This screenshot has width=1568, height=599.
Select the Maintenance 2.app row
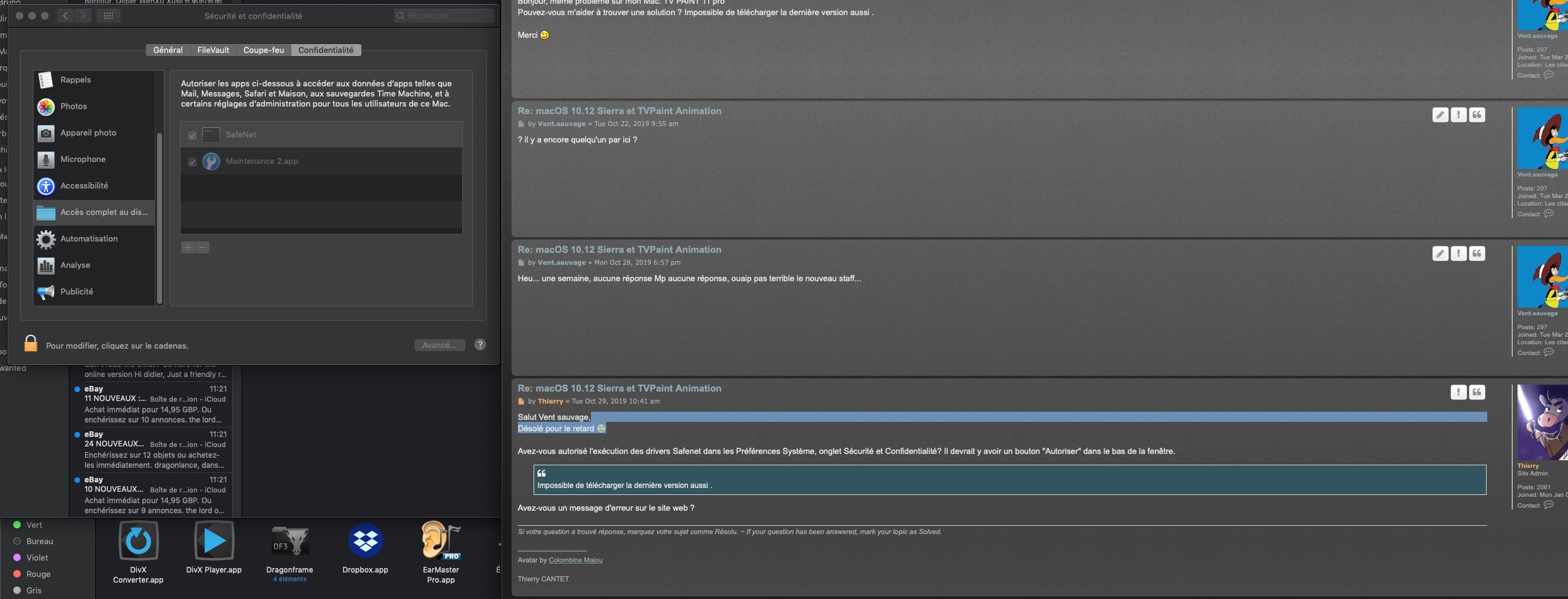click(x=321, y=161)
